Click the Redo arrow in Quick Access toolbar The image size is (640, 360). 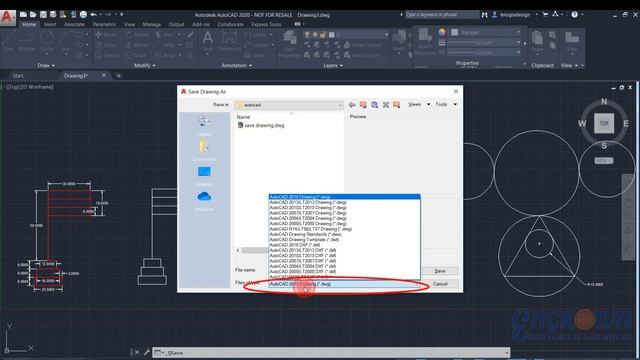[108, 15]
